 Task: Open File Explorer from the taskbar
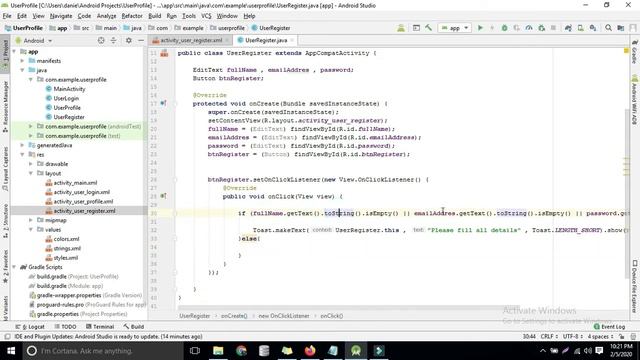[218, 351]
